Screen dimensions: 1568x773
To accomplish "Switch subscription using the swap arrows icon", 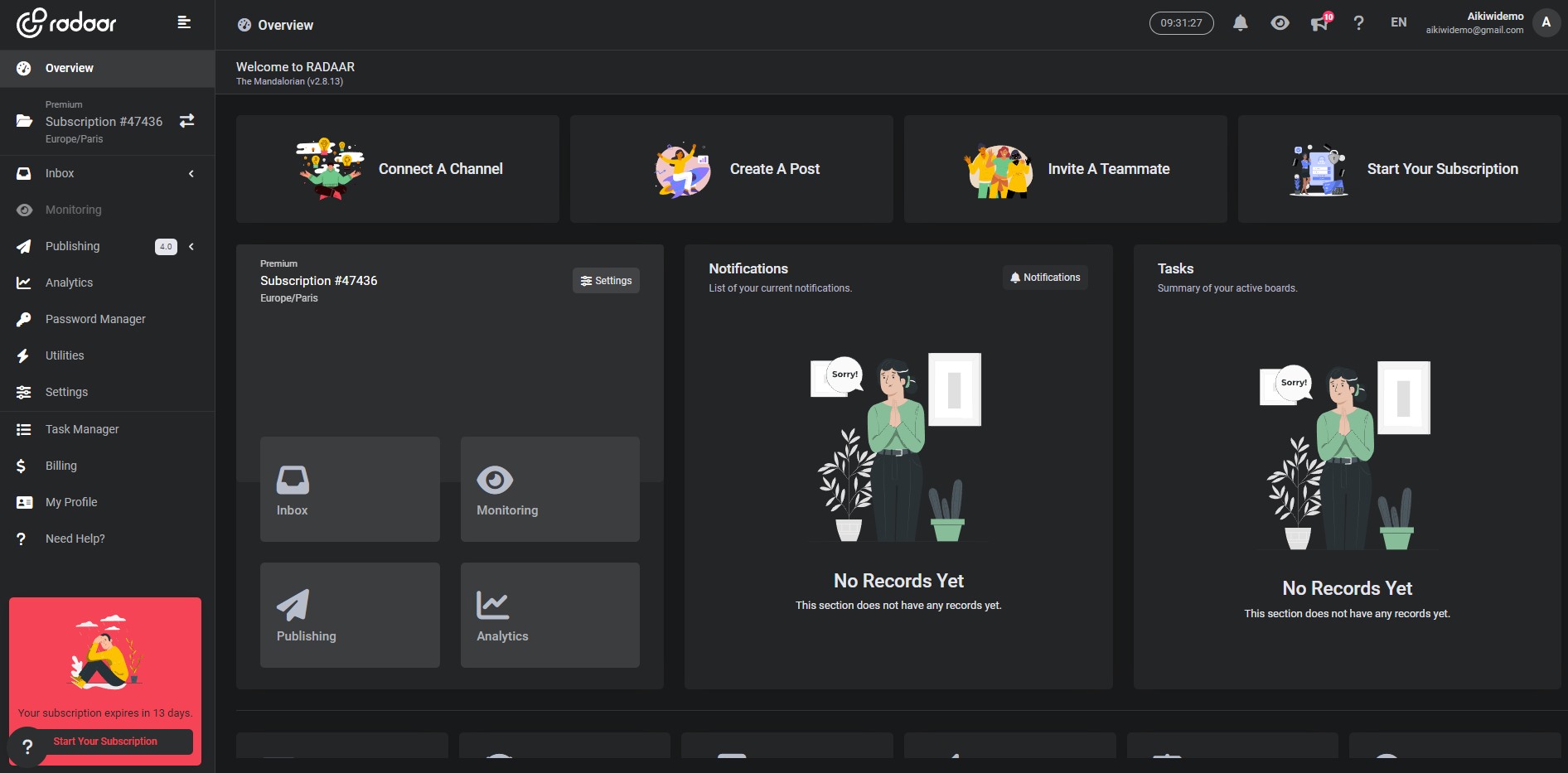I will coord(187,121).
